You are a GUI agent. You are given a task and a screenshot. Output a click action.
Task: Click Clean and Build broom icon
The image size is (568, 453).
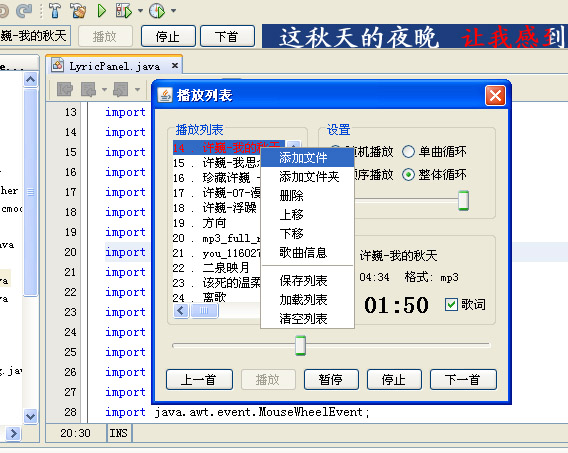[78, 11]
